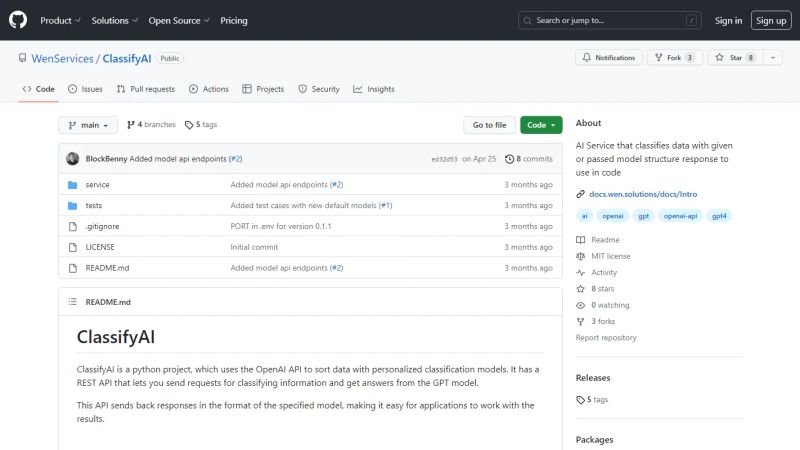
Task: Open commit hash ed32d53
Action: [x=444, y=159]
